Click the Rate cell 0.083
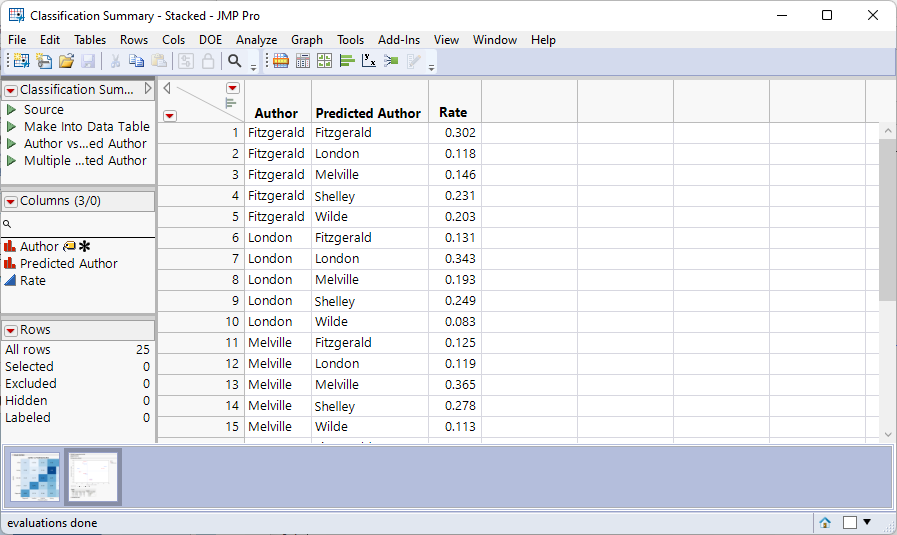Image resolution: width=897 pixels, height=535 pixels. (x=455, y=322)
